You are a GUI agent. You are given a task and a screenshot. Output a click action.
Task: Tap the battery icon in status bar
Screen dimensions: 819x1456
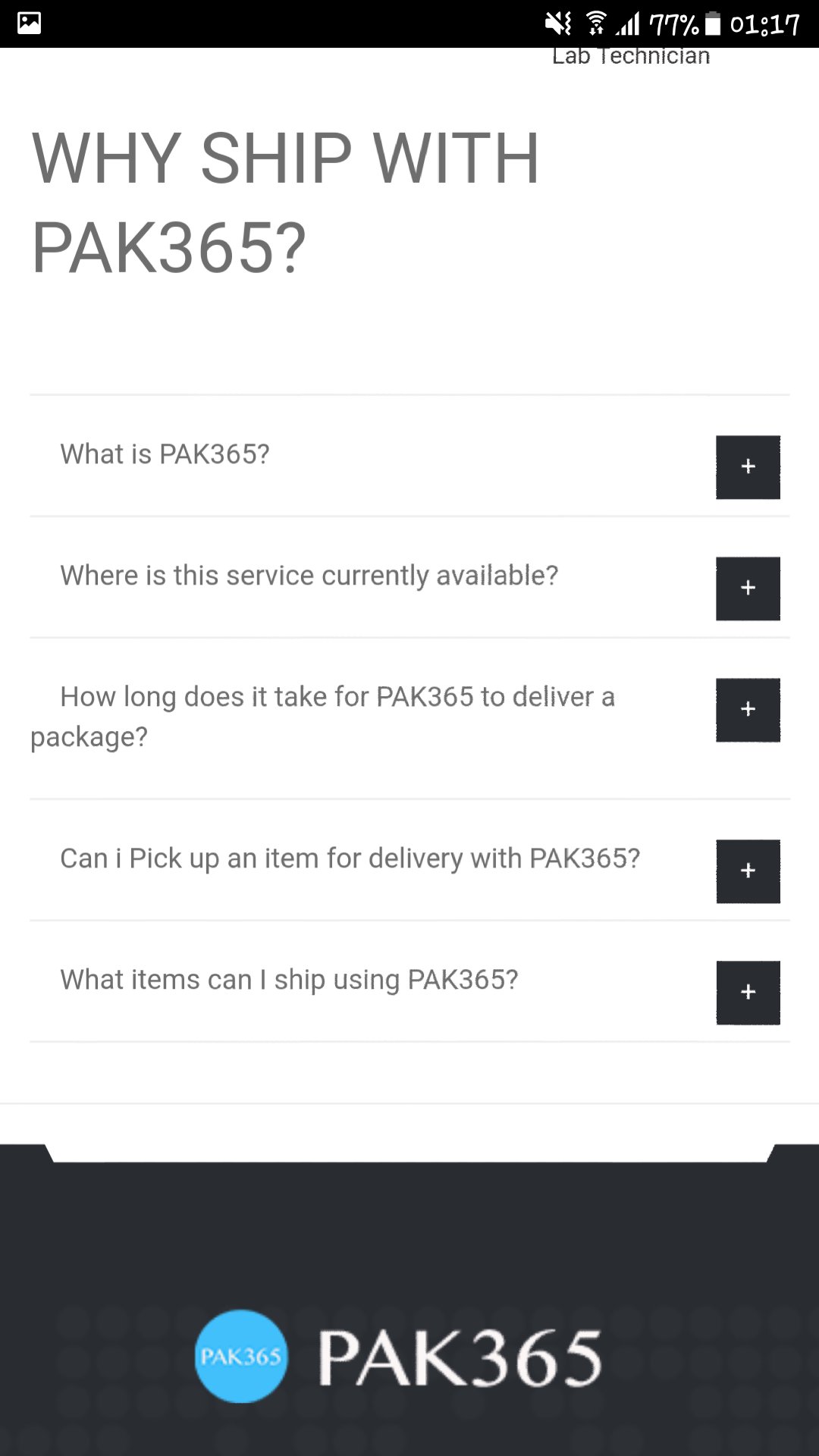(712, 24)
